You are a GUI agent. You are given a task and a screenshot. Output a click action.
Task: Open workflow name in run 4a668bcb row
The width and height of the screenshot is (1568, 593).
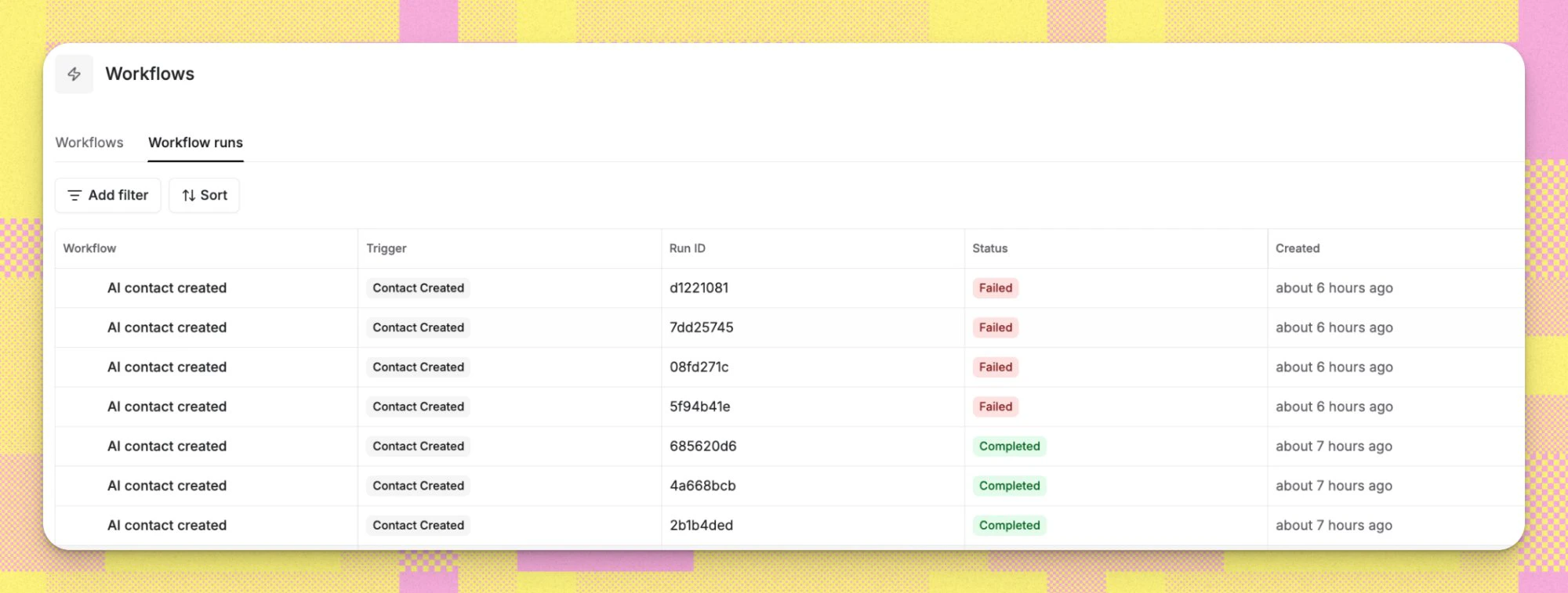[x=167, y=486]
